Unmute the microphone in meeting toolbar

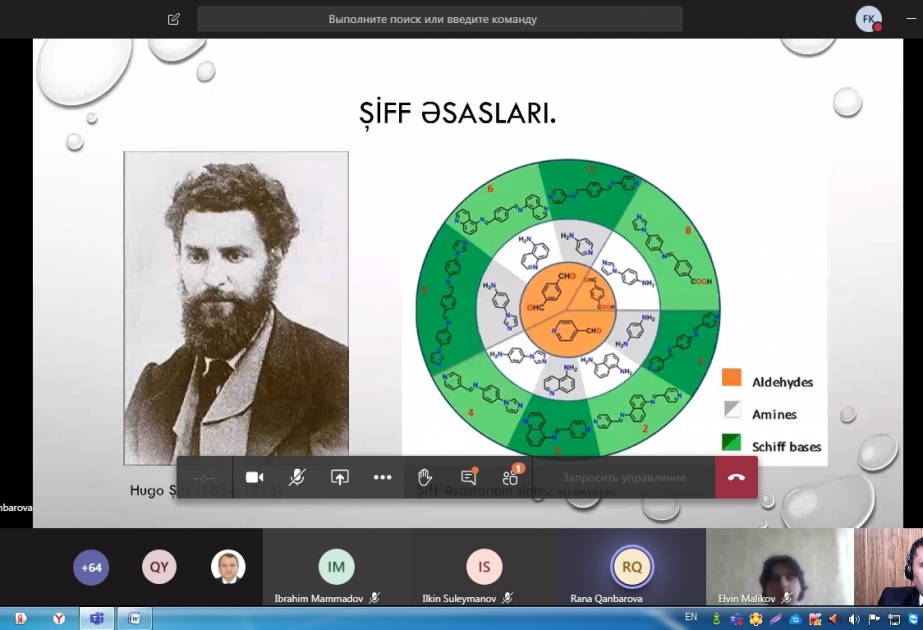[x=297, y=478]
